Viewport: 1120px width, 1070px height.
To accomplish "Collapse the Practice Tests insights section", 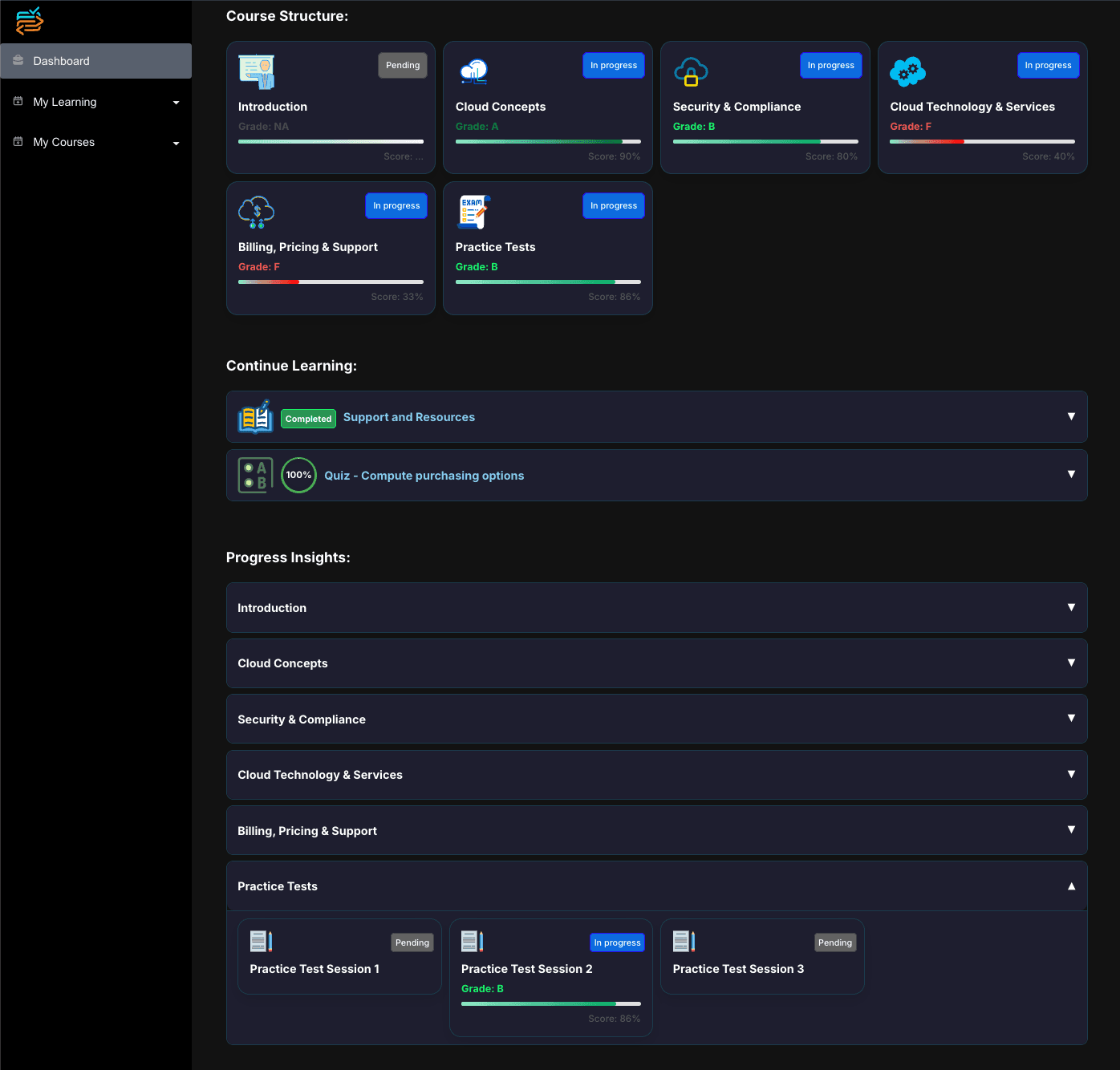I will point(1071,886).
